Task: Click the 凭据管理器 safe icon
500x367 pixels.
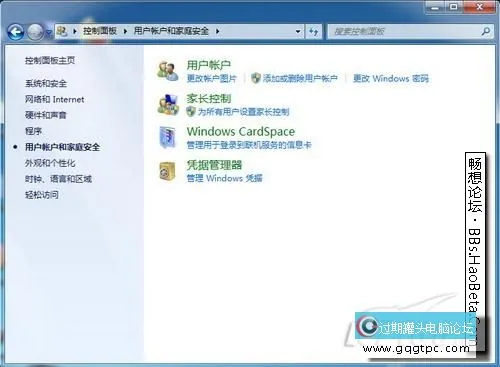Action: pos(167,171)
